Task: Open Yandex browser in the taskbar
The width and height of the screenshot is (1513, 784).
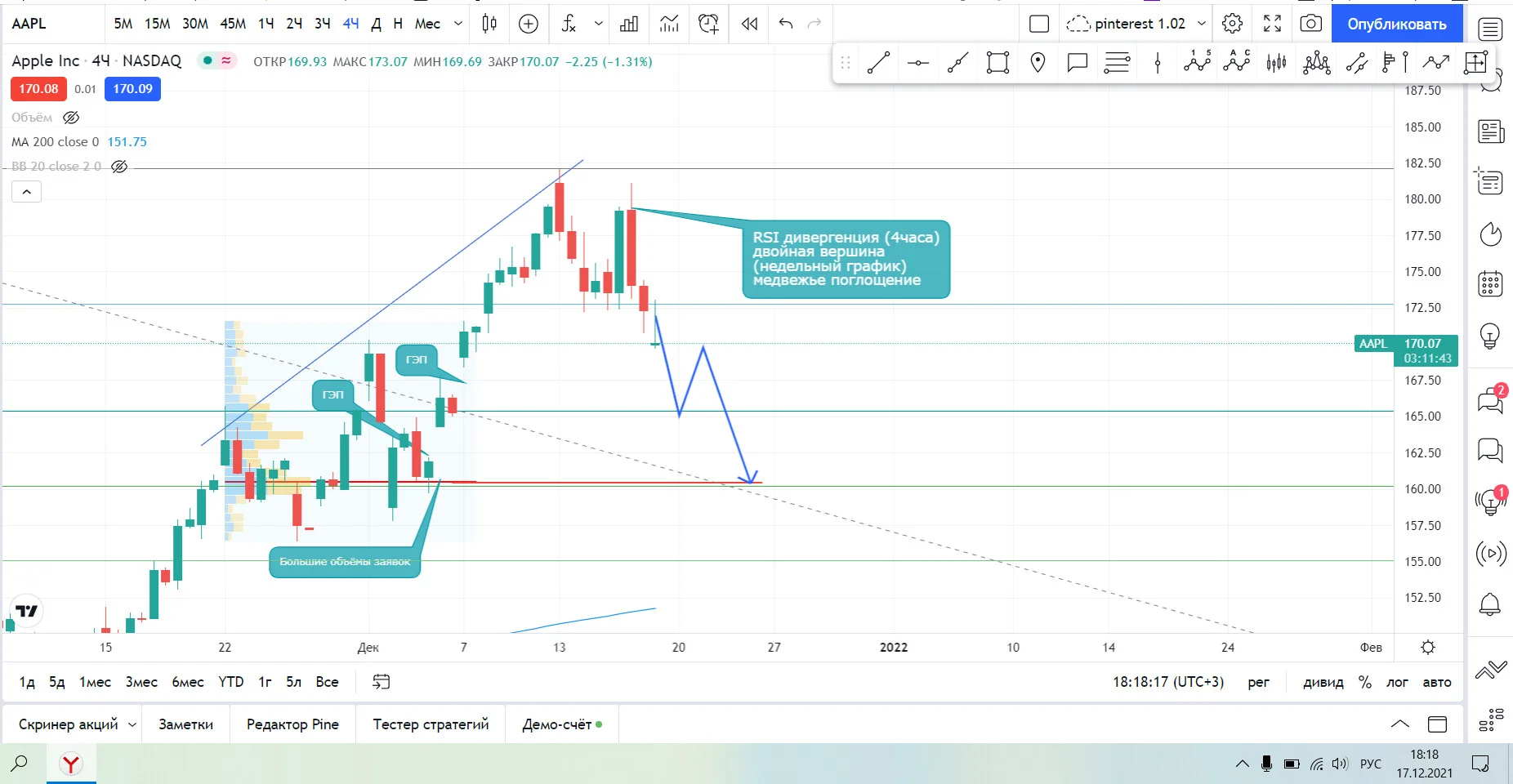Action: pos(71,764)
